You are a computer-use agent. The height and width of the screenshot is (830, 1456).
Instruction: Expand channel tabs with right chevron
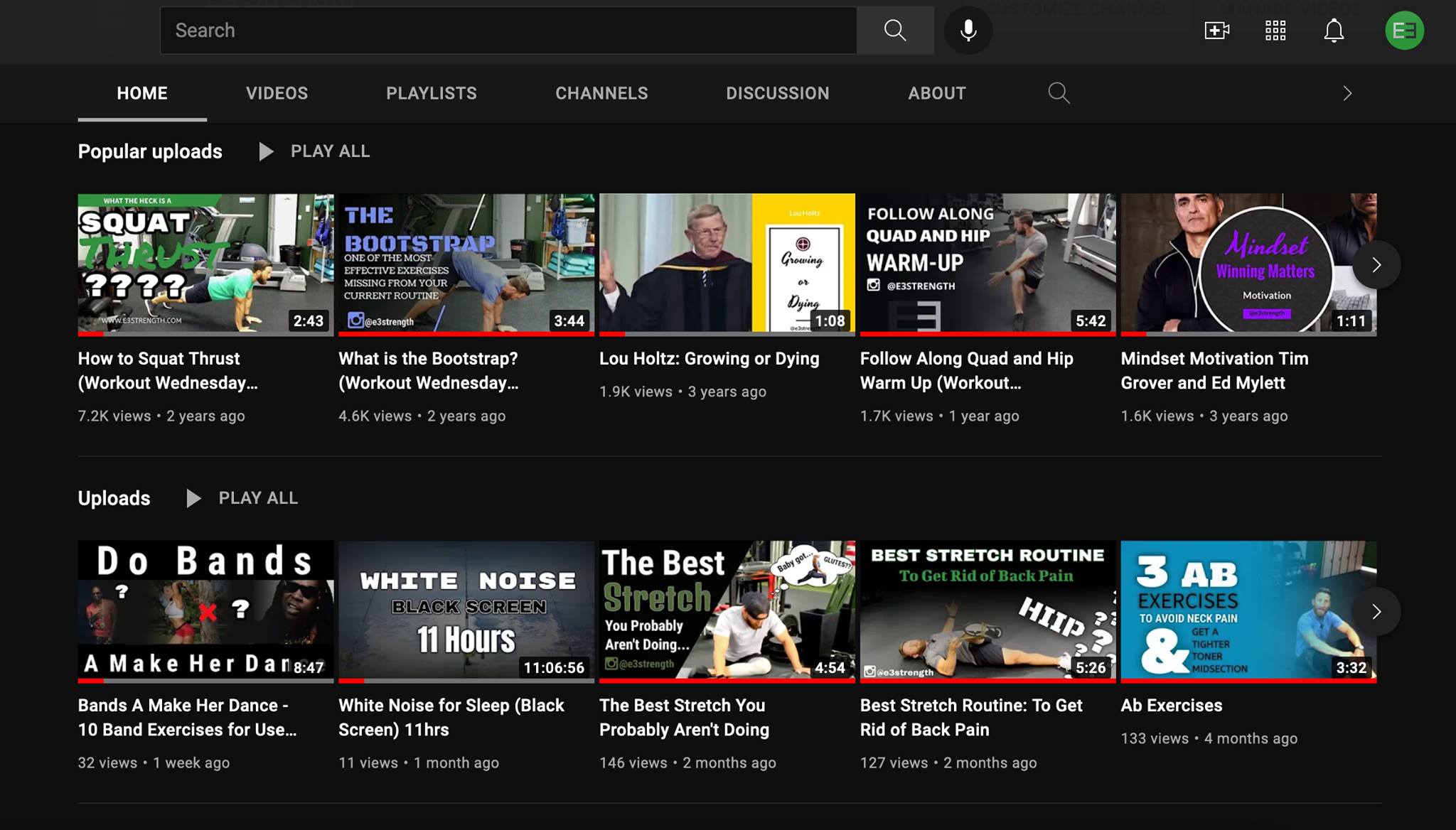tap(1347, 93)
